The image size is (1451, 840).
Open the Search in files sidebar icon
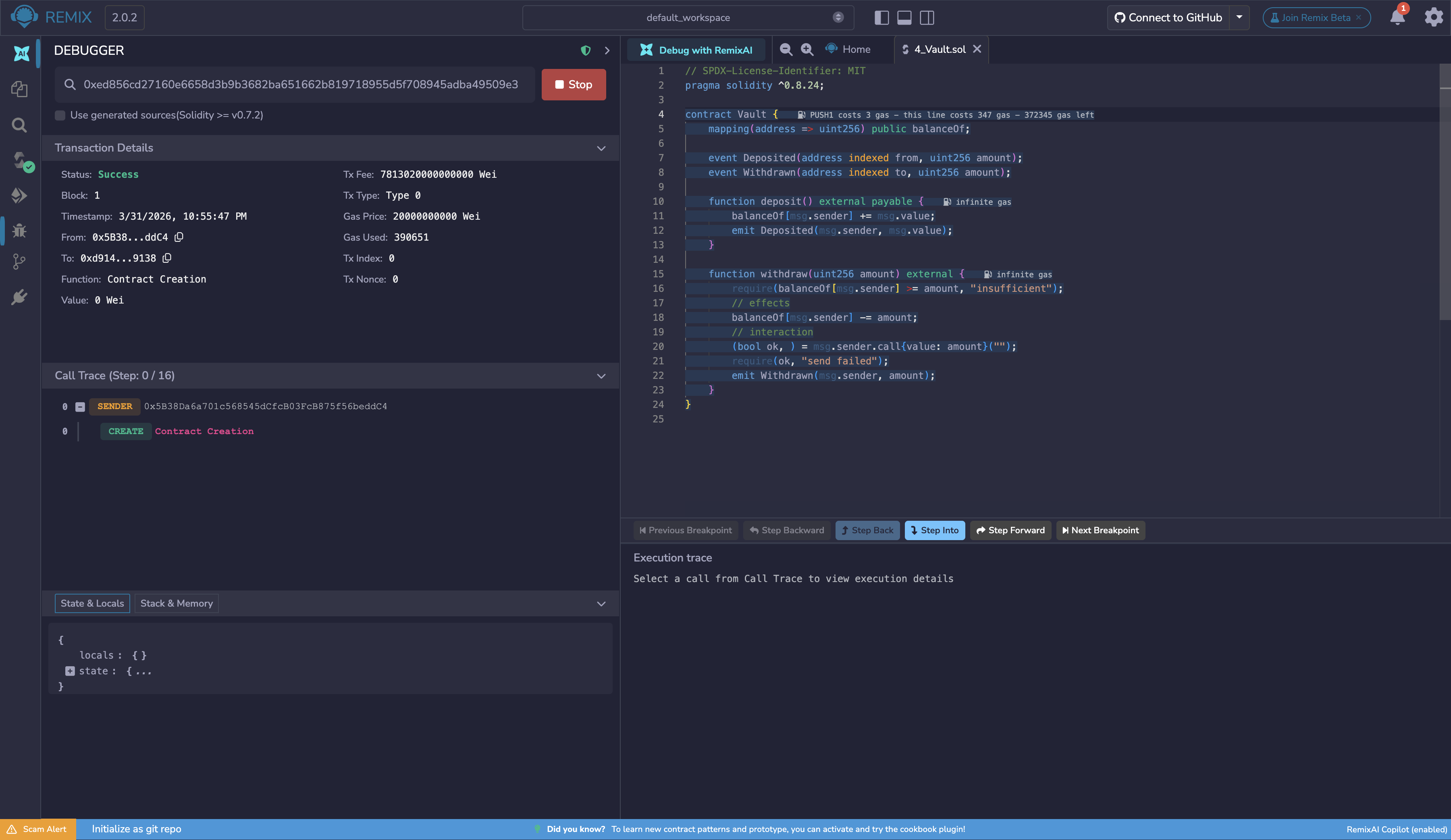pyautogui.click(x=20, y=125)
